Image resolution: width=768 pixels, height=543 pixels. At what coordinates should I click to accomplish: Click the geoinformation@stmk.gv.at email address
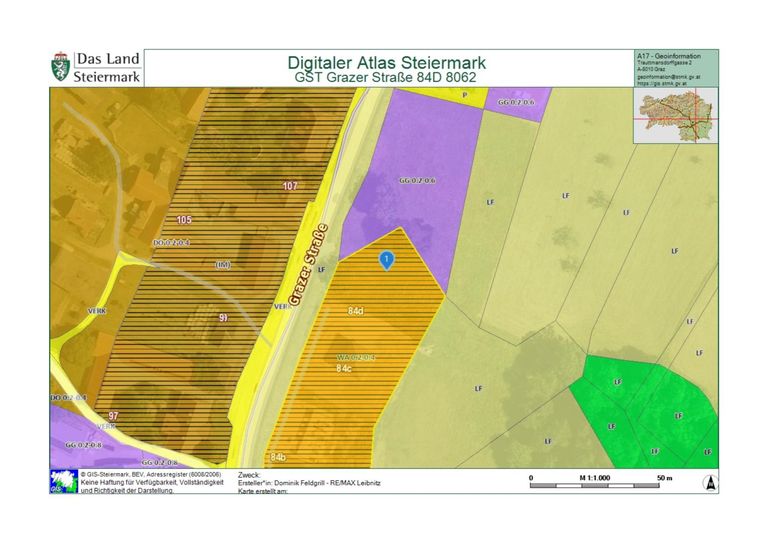[669, 76]
